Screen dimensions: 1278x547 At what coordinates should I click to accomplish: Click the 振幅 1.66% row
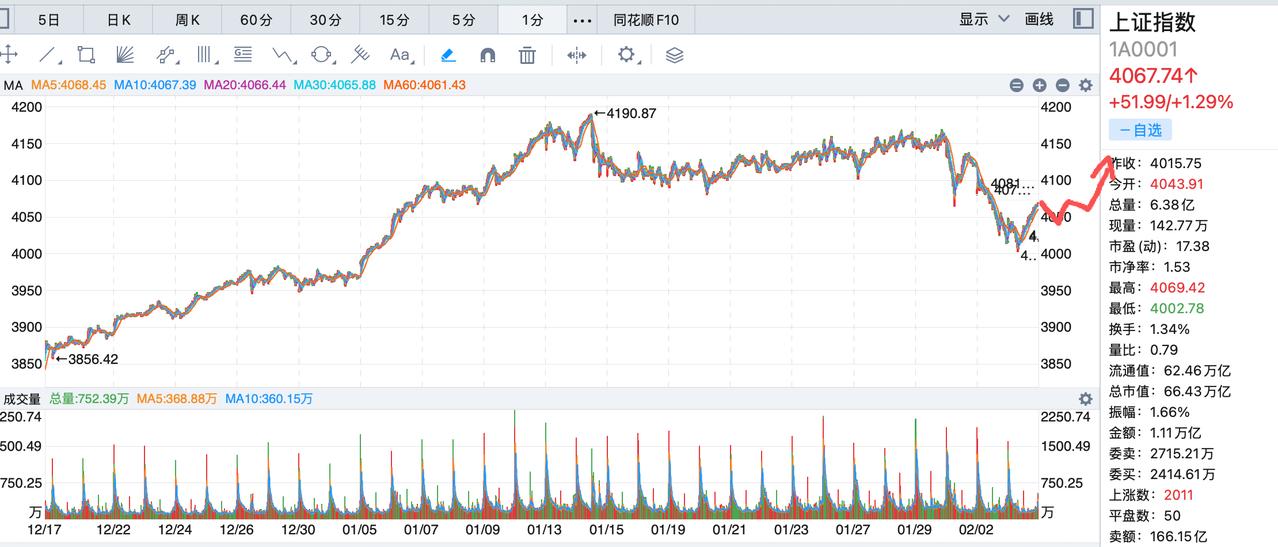click(x=1150, y=412)
